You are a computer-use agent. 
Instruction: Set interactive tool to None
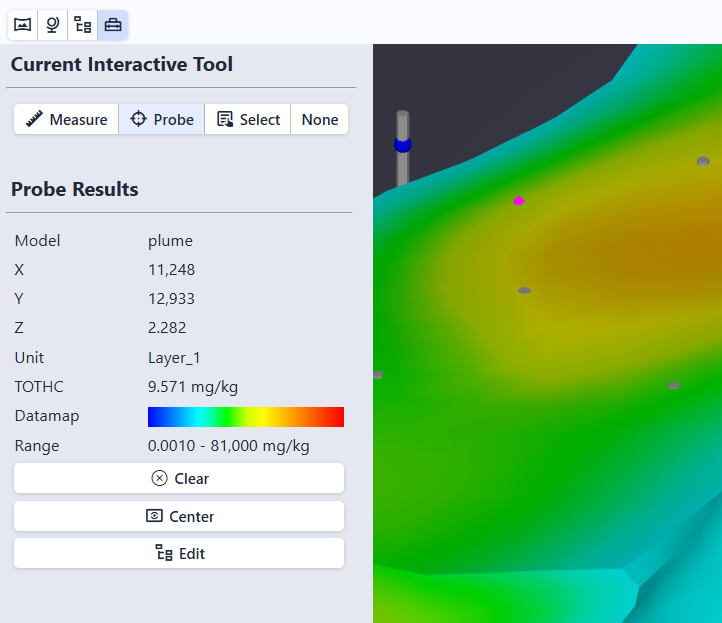tap(320, 119)
